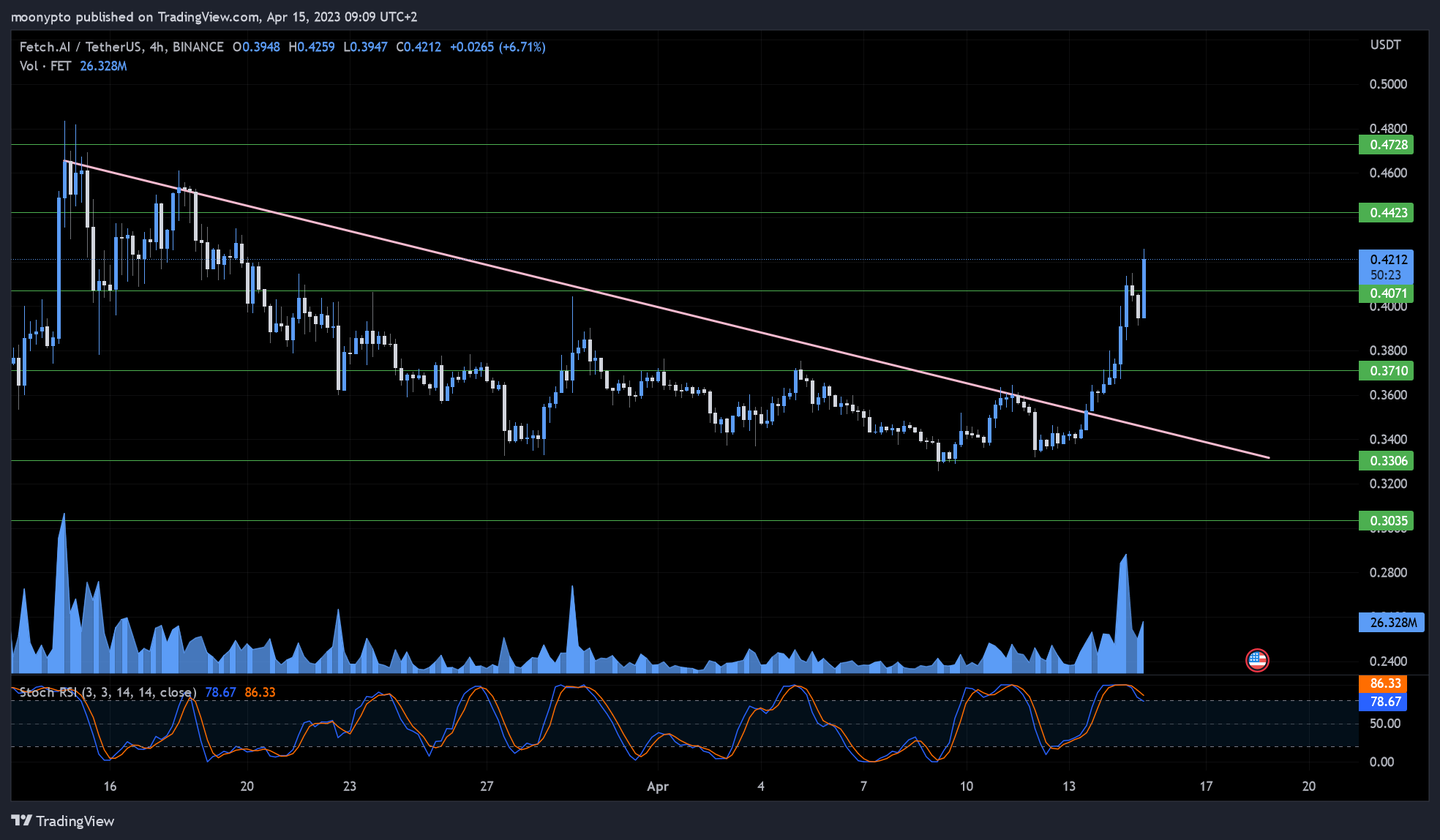
Task: Click the 0.5000 price axis label
Action: point(1388,84)
